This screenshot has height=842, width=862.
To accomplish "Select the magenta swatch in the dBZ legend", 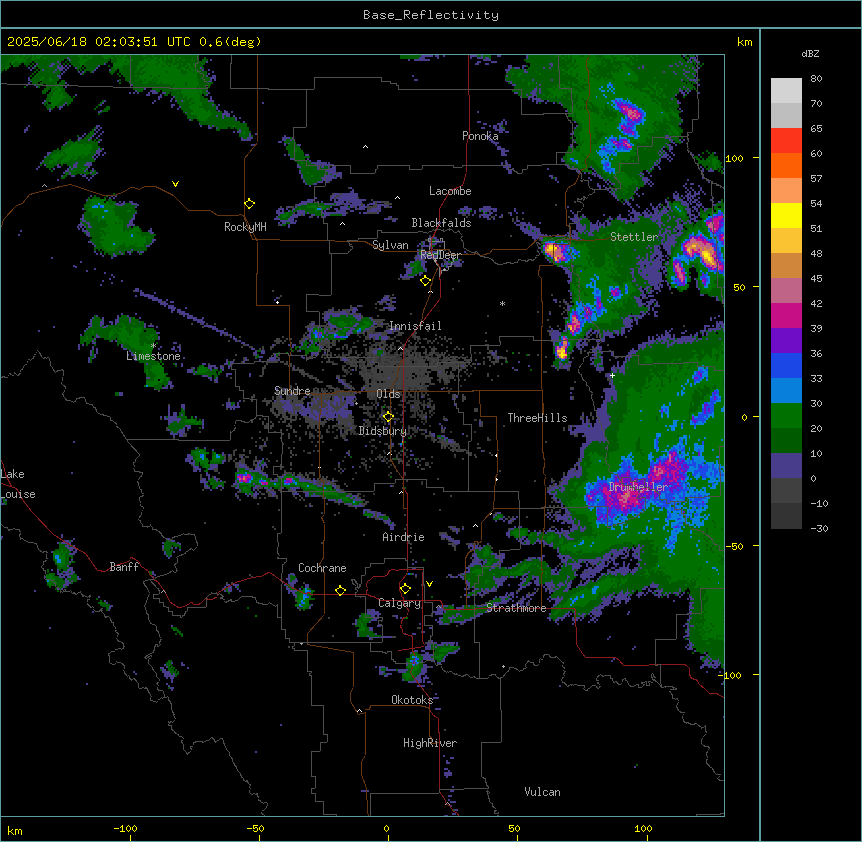I will 786,315.
